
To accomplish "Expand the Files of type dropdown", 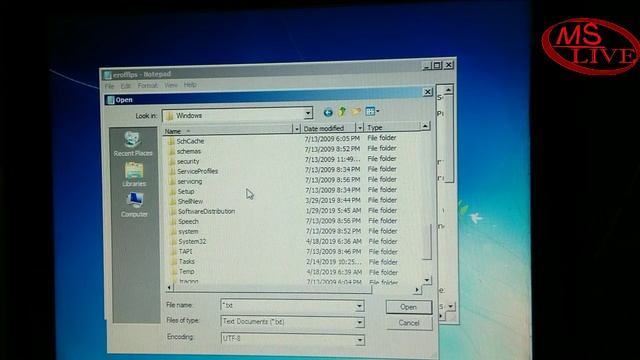I will (360, 322).
